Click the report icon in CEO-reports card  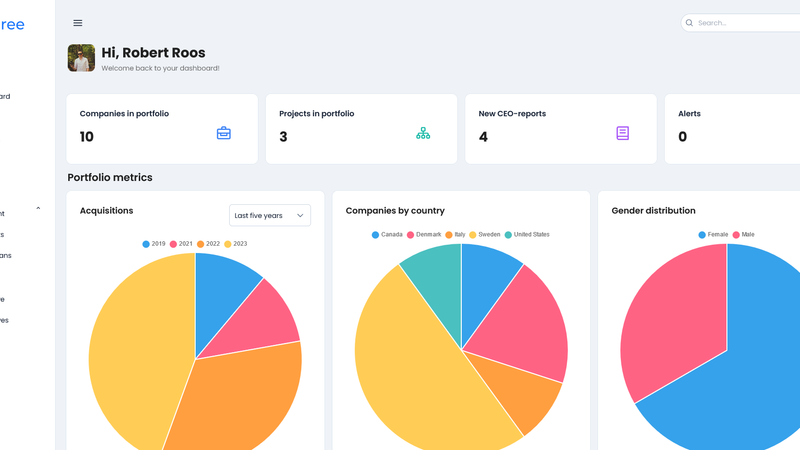tap(623, 133)
